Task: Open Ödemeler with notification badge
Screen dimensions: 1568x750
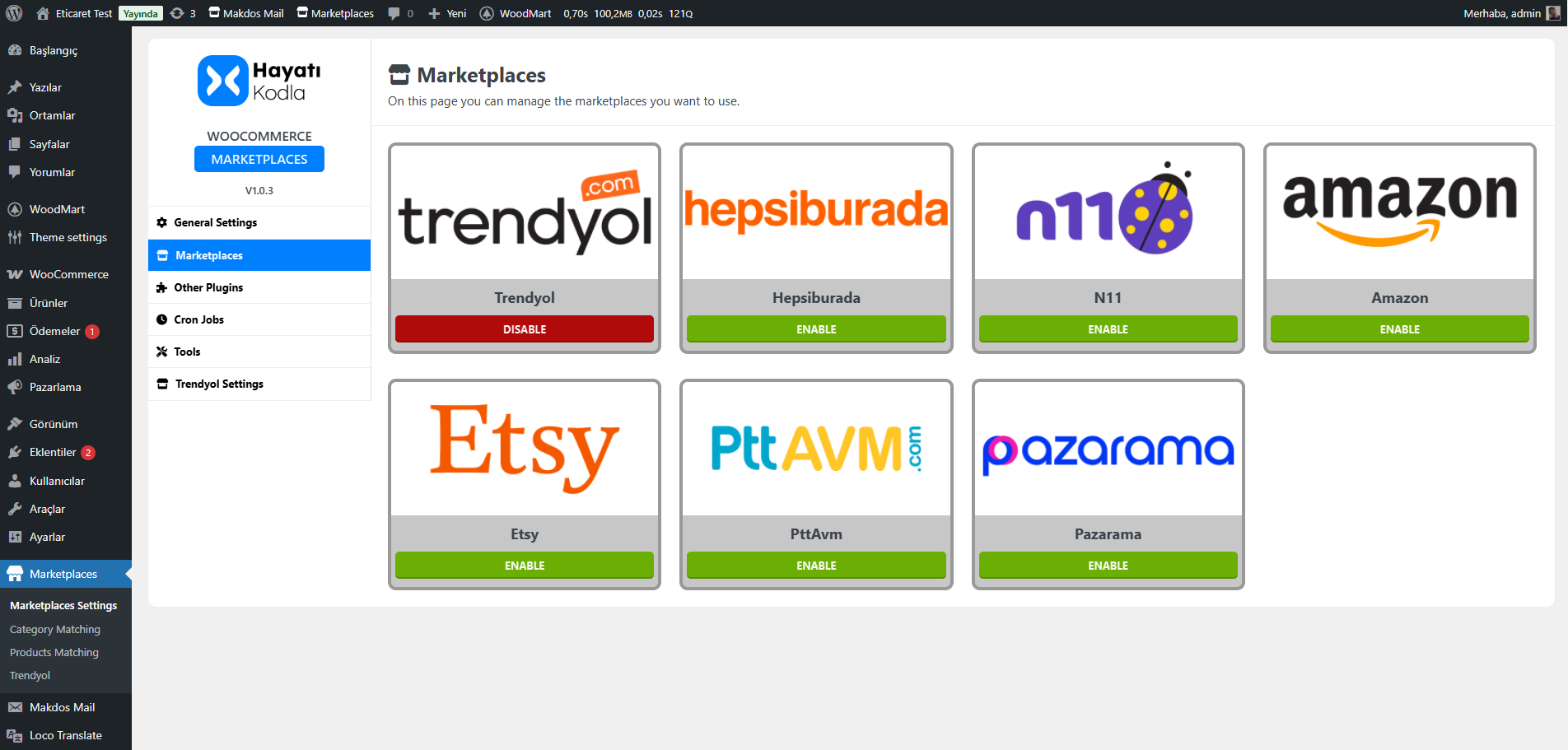Action: (x=66, y=331)
